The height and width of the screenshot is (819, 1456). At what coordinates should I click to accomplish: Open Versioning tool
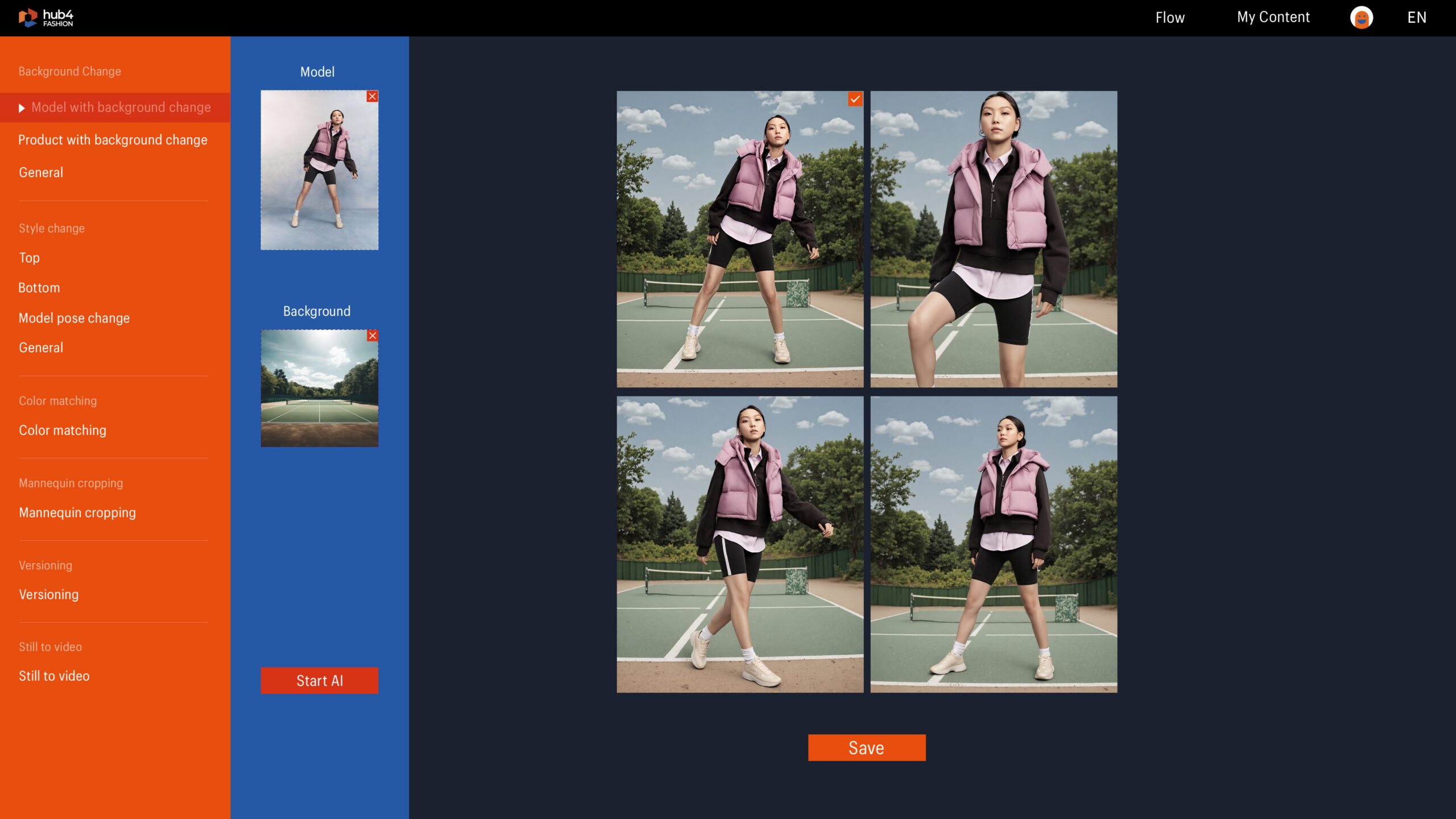tap(49, 594)
